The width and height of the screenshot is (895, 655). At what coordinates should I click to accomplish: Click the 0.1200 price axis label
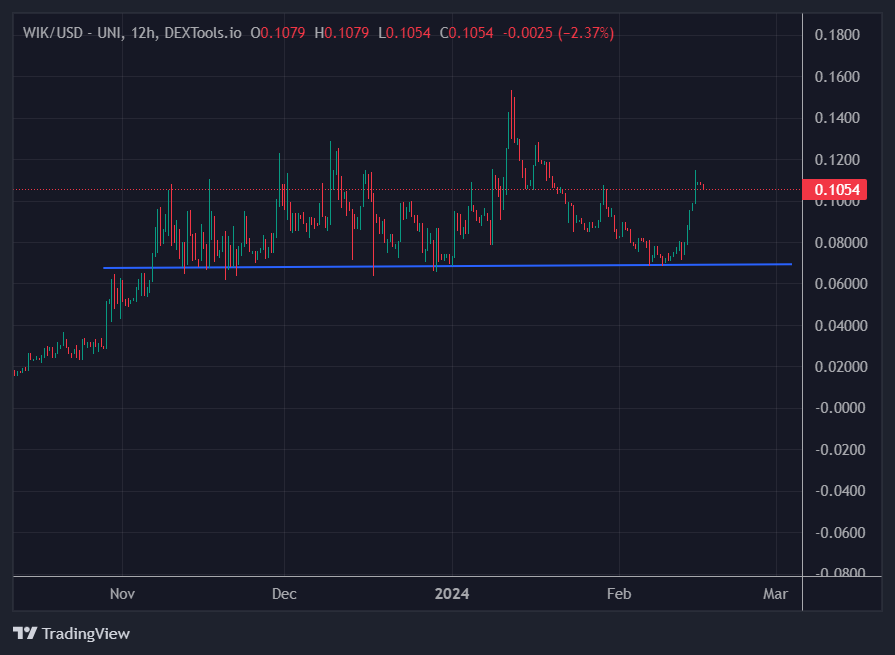click(x=837, y=160)
